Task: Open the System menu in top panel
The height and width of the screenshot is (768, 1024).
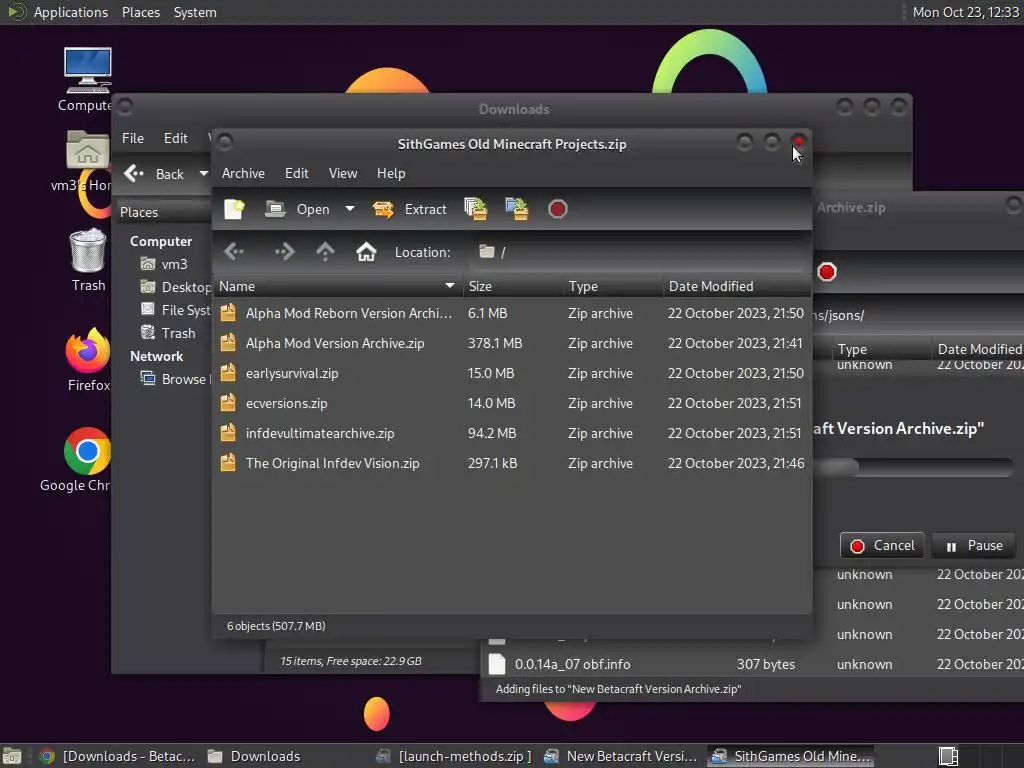Action: [x=195, y=12]
